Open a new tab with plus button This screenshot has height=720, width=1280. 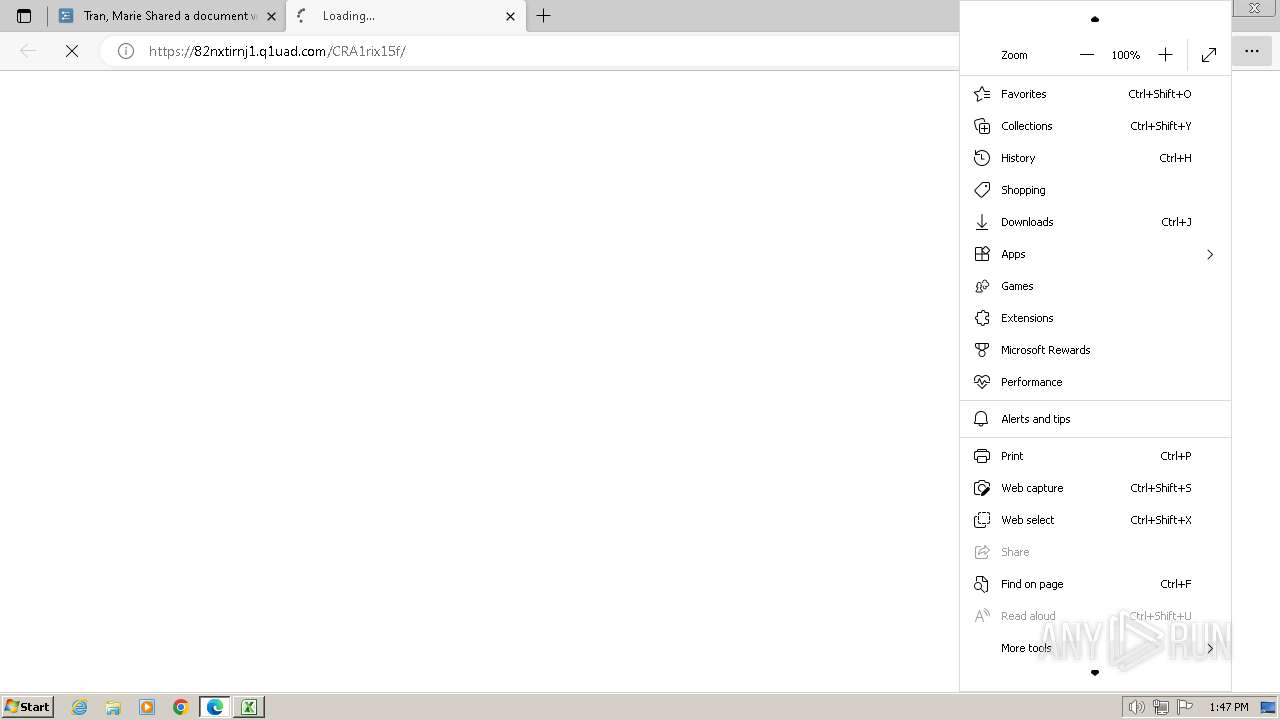tap(543, 16)
